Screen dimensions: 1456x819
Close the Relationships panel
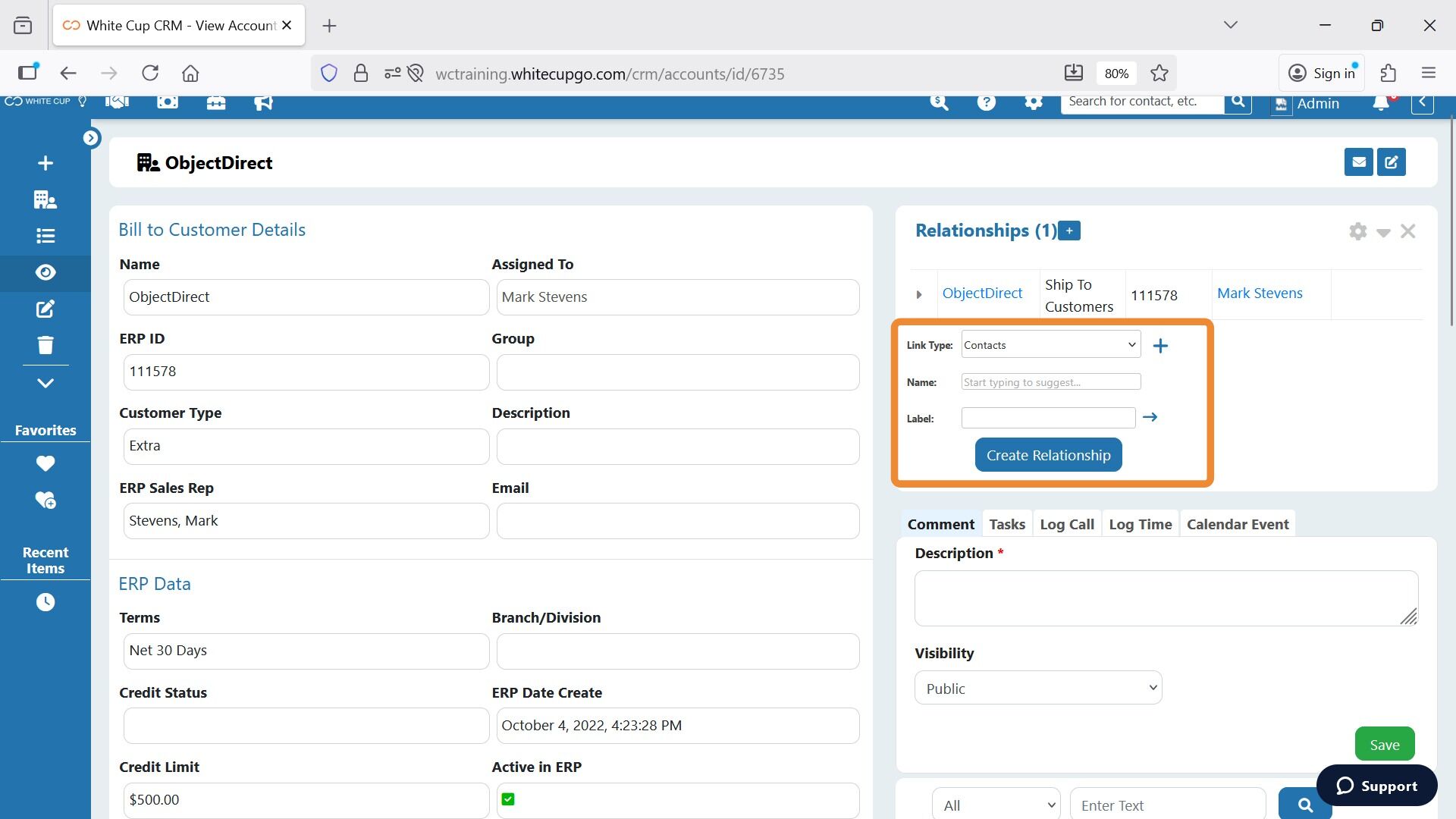coord(1408,231)
